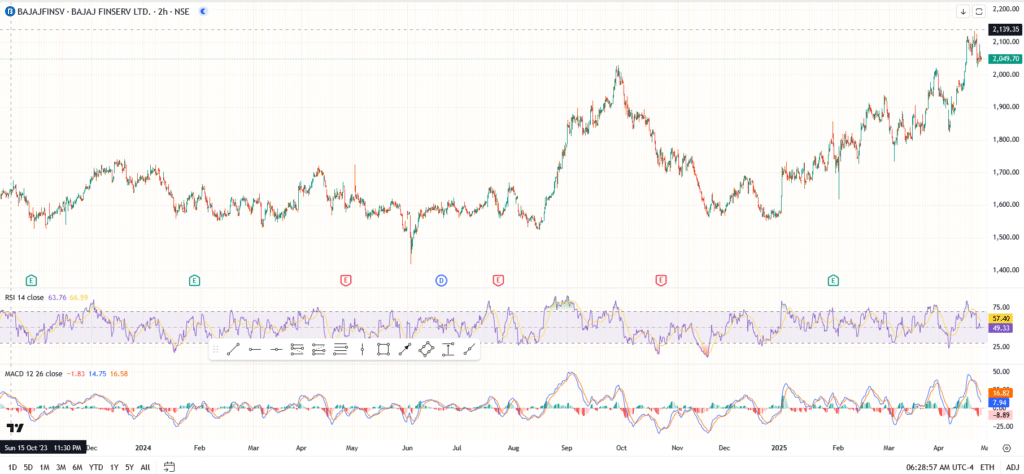Toggle ADJ adjusted data setting
The height and width of the screenshot is (474, 1024).
pos(1012,466)
